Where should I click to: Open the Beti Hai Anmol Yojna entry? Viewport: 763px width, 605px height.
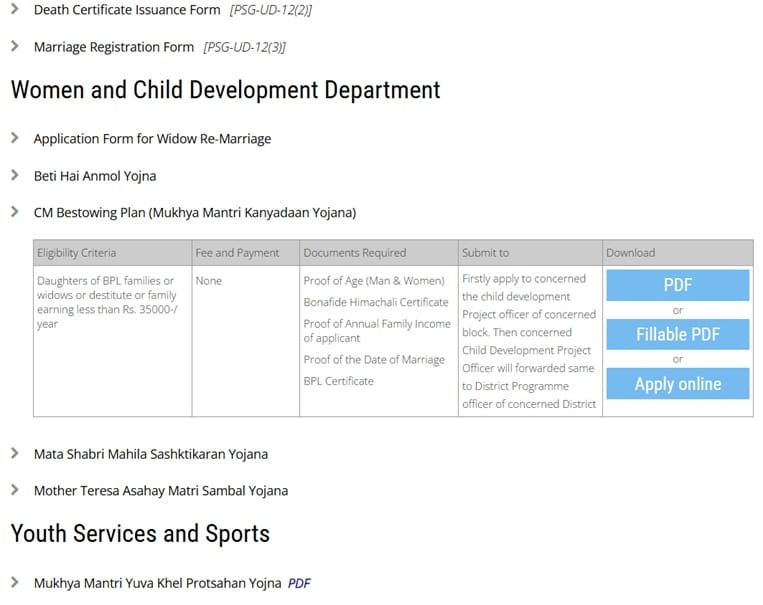point(95,176)
